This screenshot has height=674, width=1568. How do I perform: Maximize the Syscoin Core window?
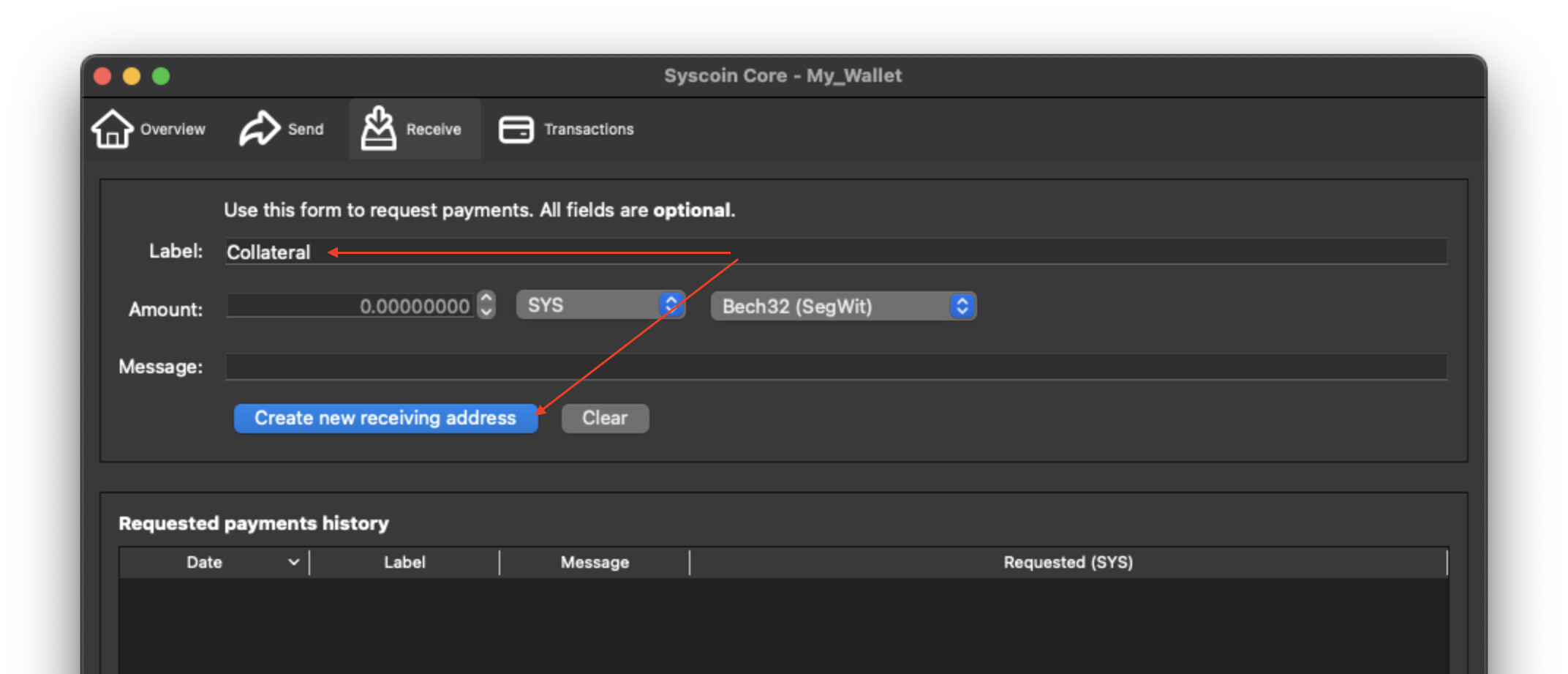point(161,76)
